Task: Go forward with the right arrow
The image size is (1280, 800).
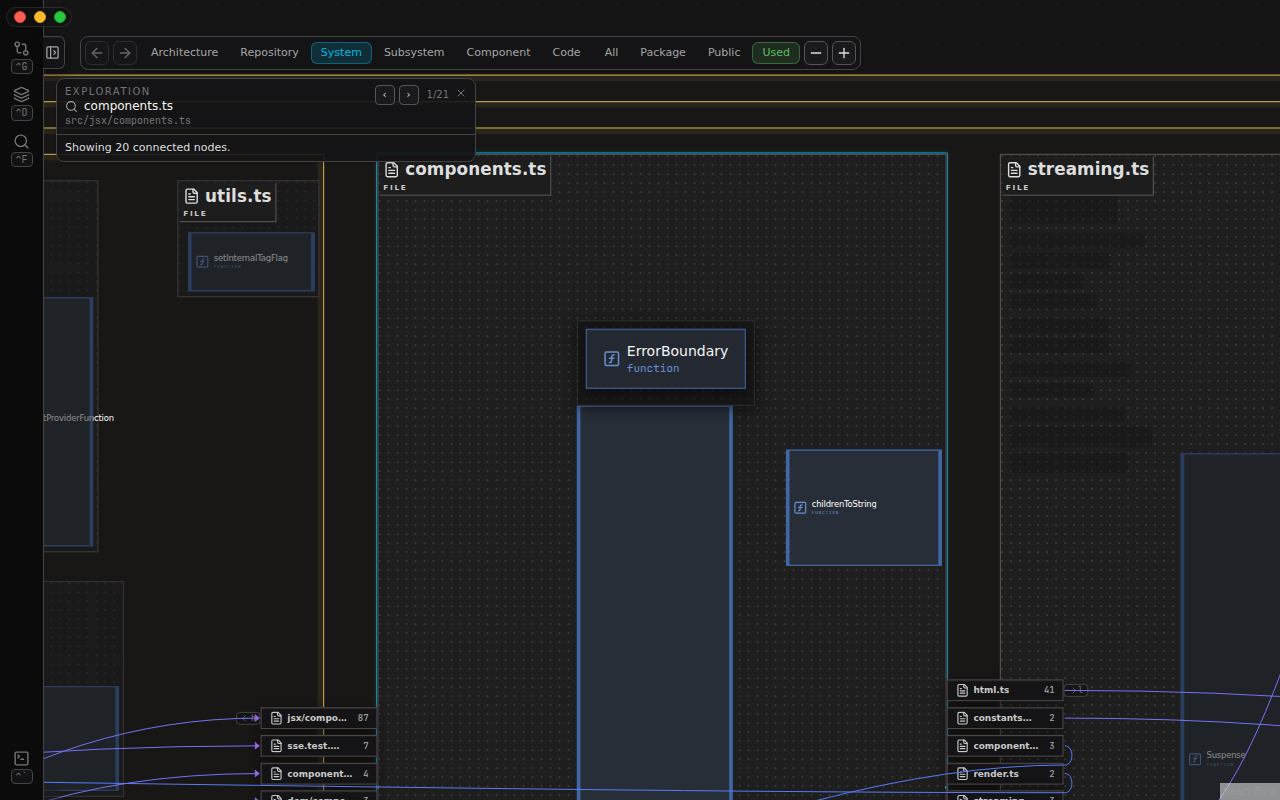Action: (125, 52)
